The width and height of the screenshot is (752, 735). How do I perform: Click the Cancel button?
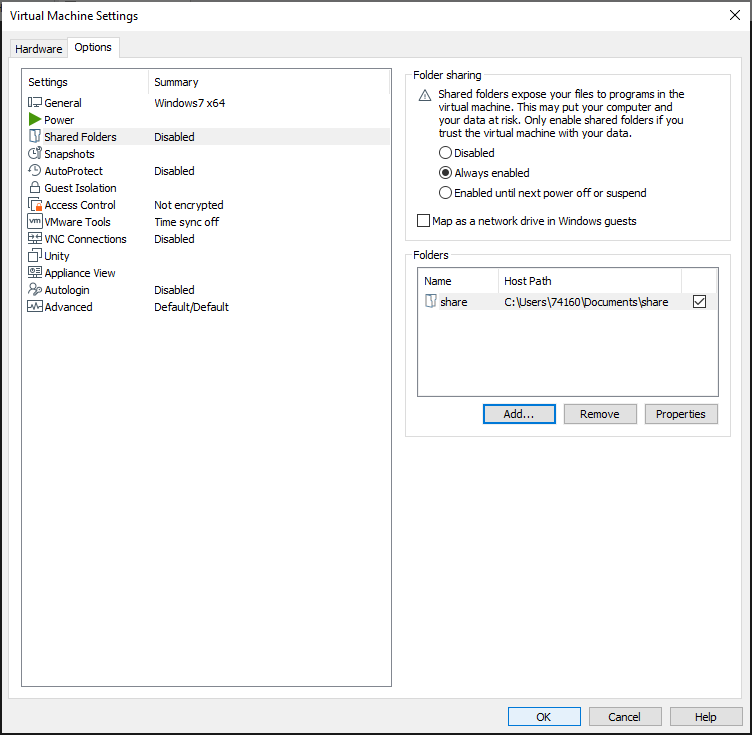[x=625, y=717]
